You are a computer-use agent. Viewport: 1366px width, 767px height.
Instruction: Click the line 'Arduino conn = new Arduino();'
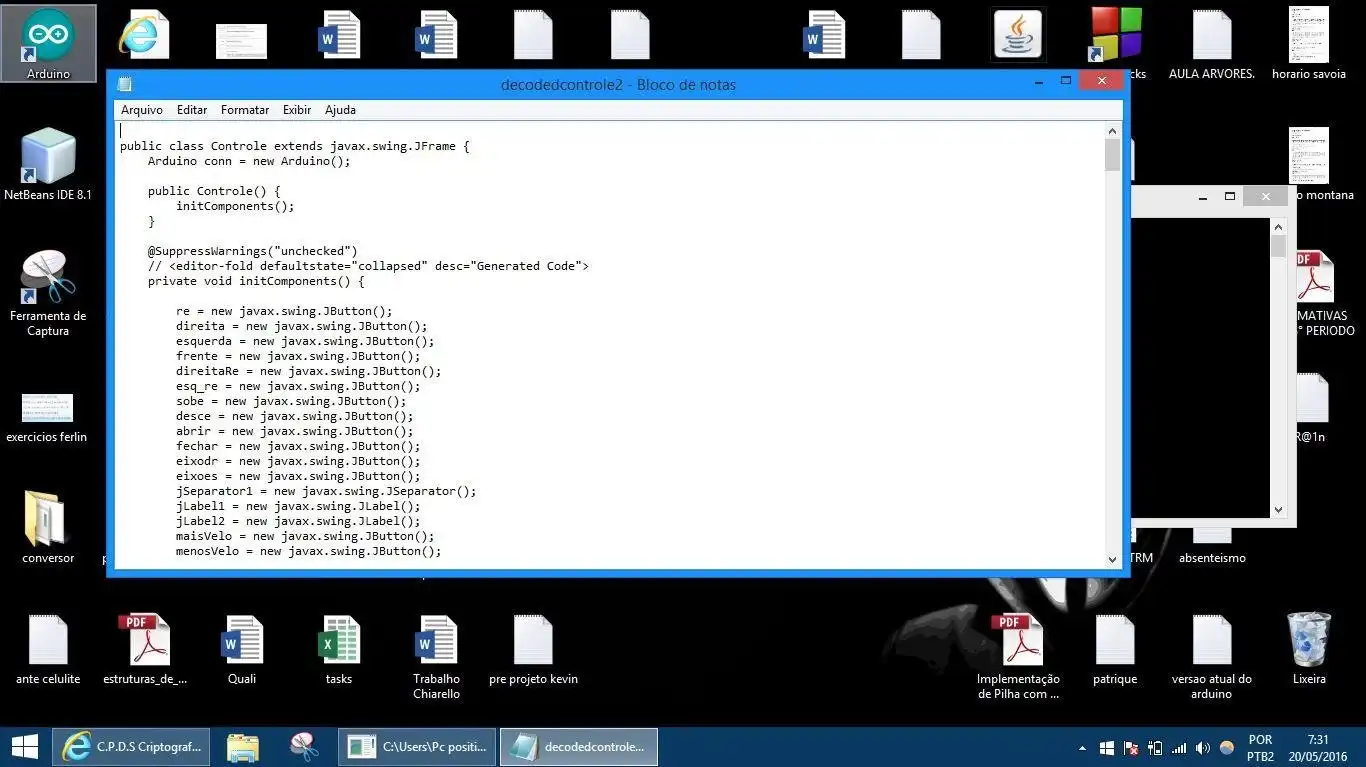249,161
